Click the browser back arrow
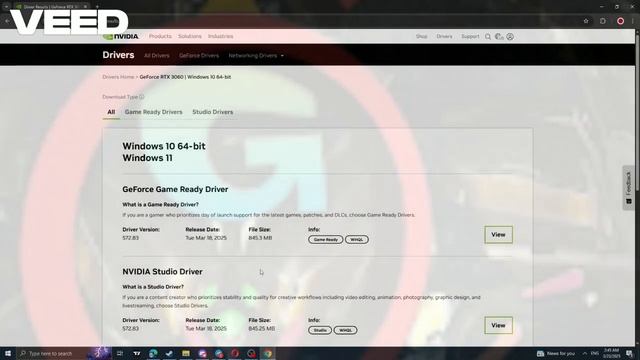The image size is (640, 360). (x=7, y=21)
